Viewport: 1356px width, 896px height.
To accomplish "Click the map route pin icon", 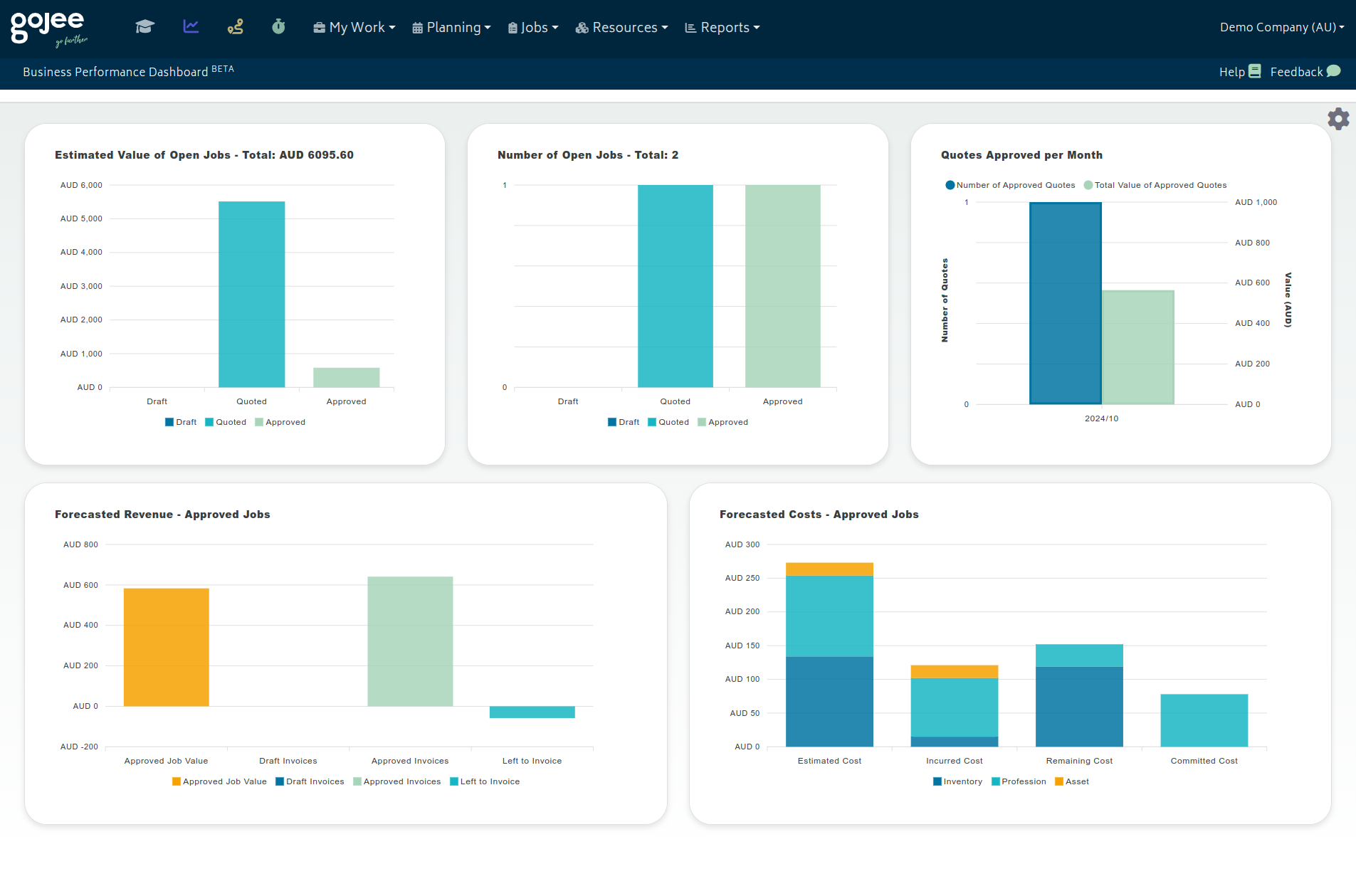I will click(x=235, y=27).
